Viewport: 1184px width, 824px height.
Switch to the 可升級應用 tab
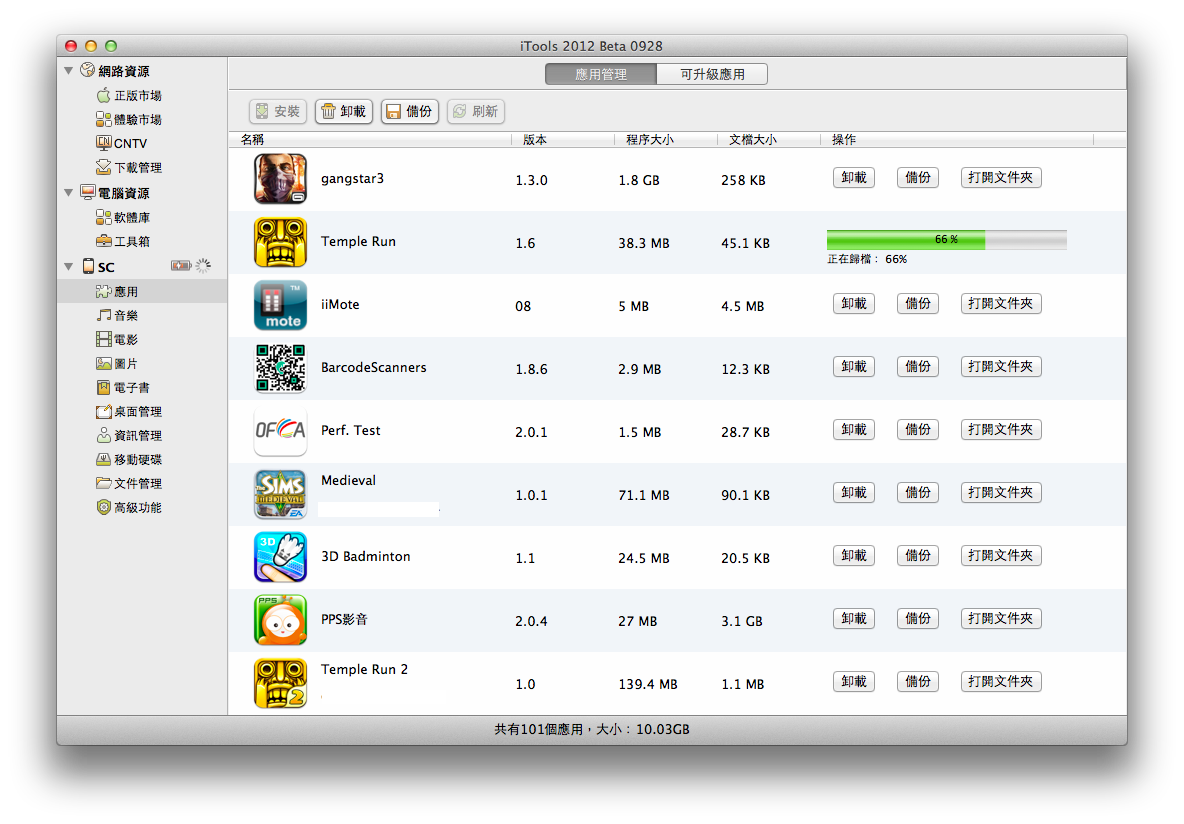[712, 74]
